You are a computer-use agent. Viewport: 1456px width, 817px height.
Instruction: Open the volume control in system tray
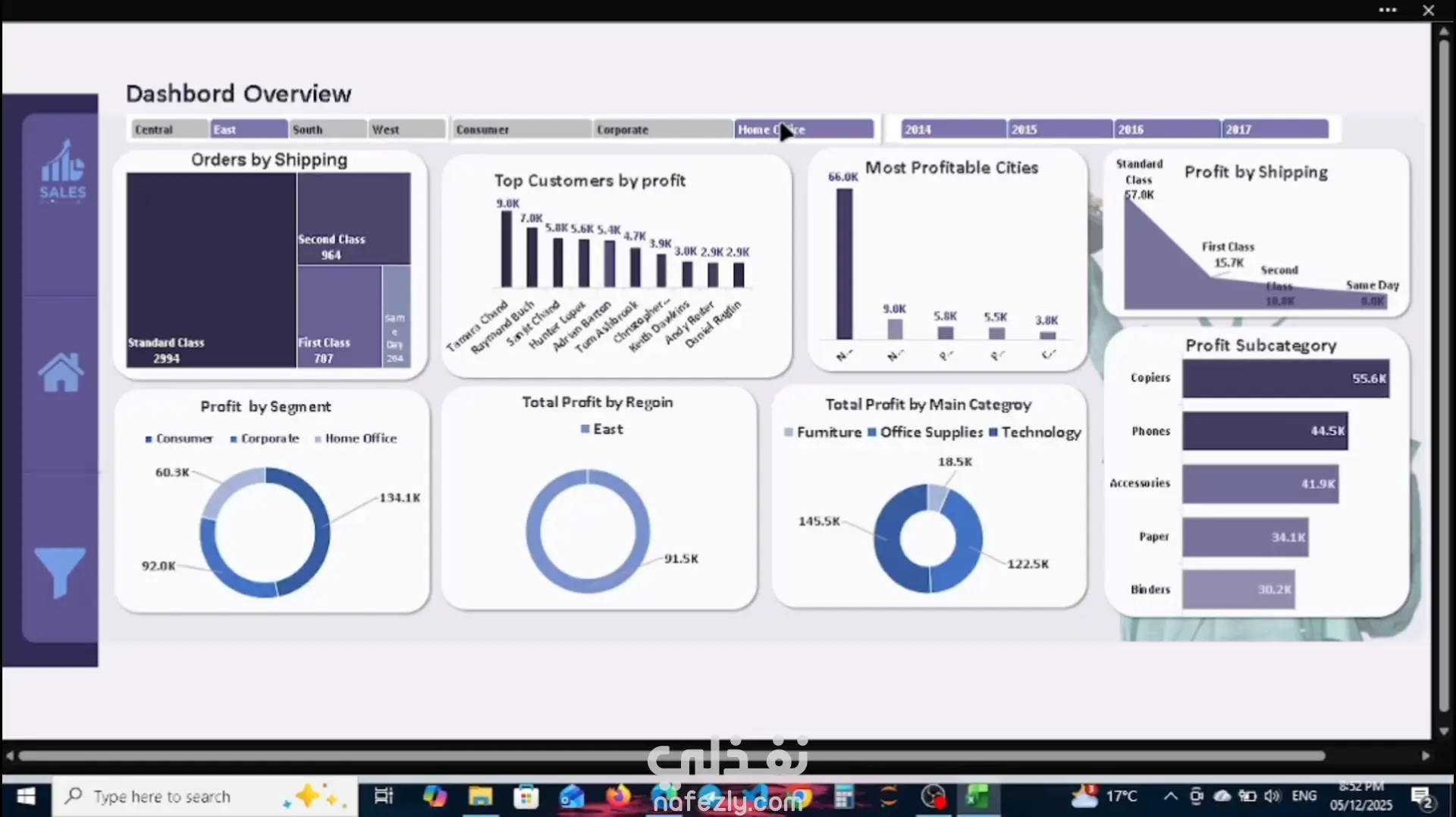pos(1272,797)
